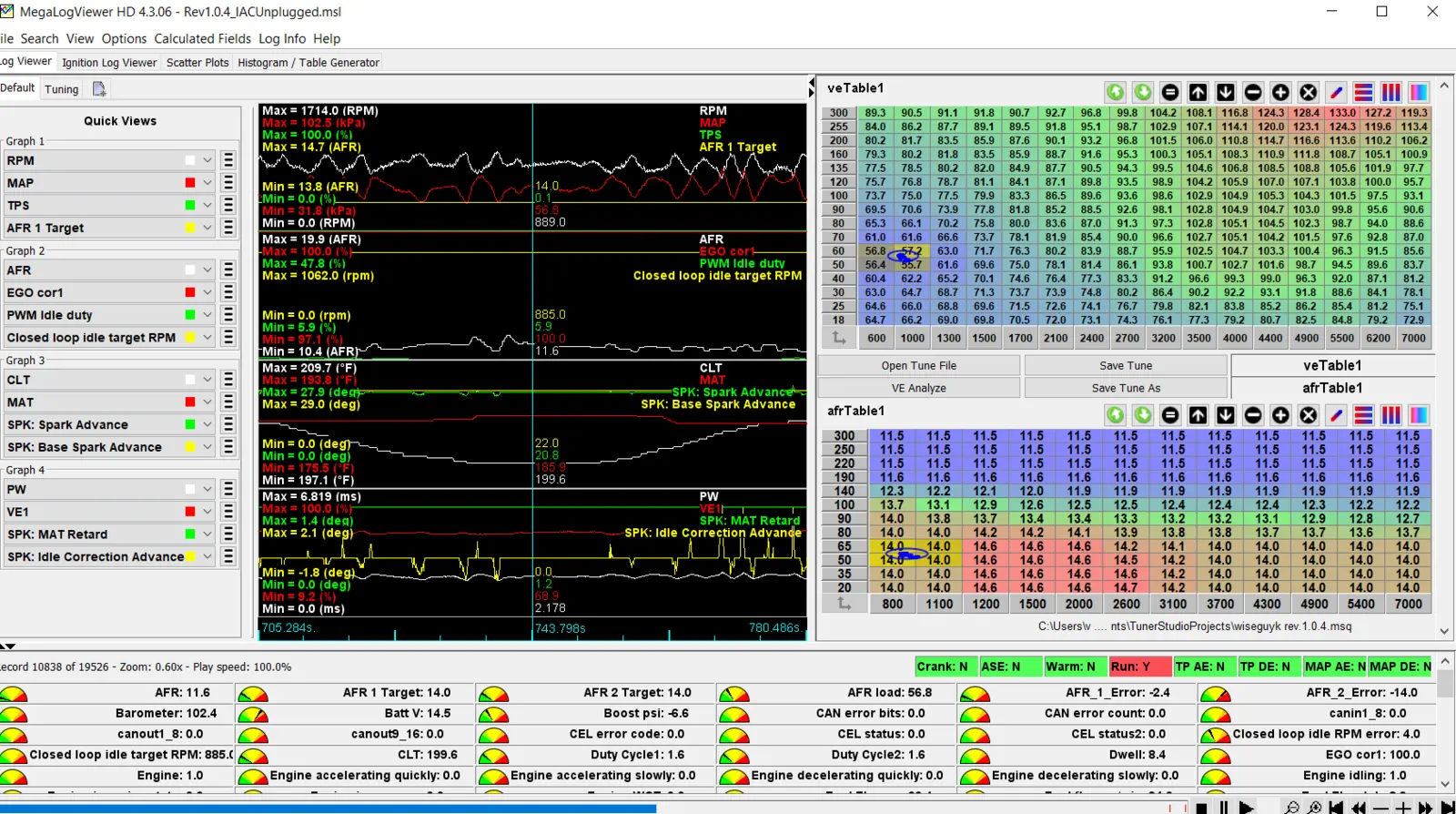The height and width of the screenshot is (814, 1456).
Task: Open the Calculated Fields menu
Action: point(202,38)
